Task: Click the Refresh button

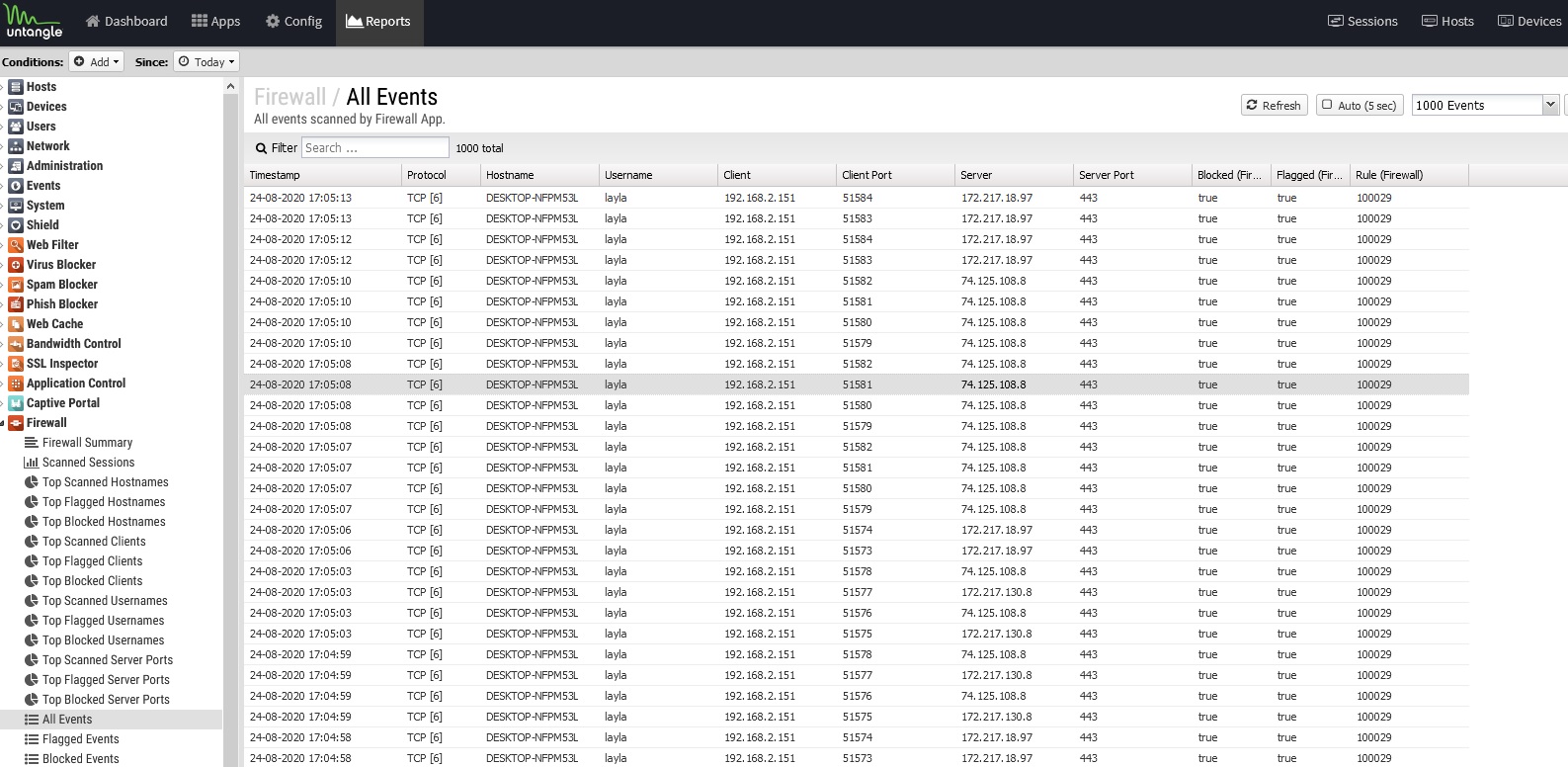Action: [x=1275, y=105]
